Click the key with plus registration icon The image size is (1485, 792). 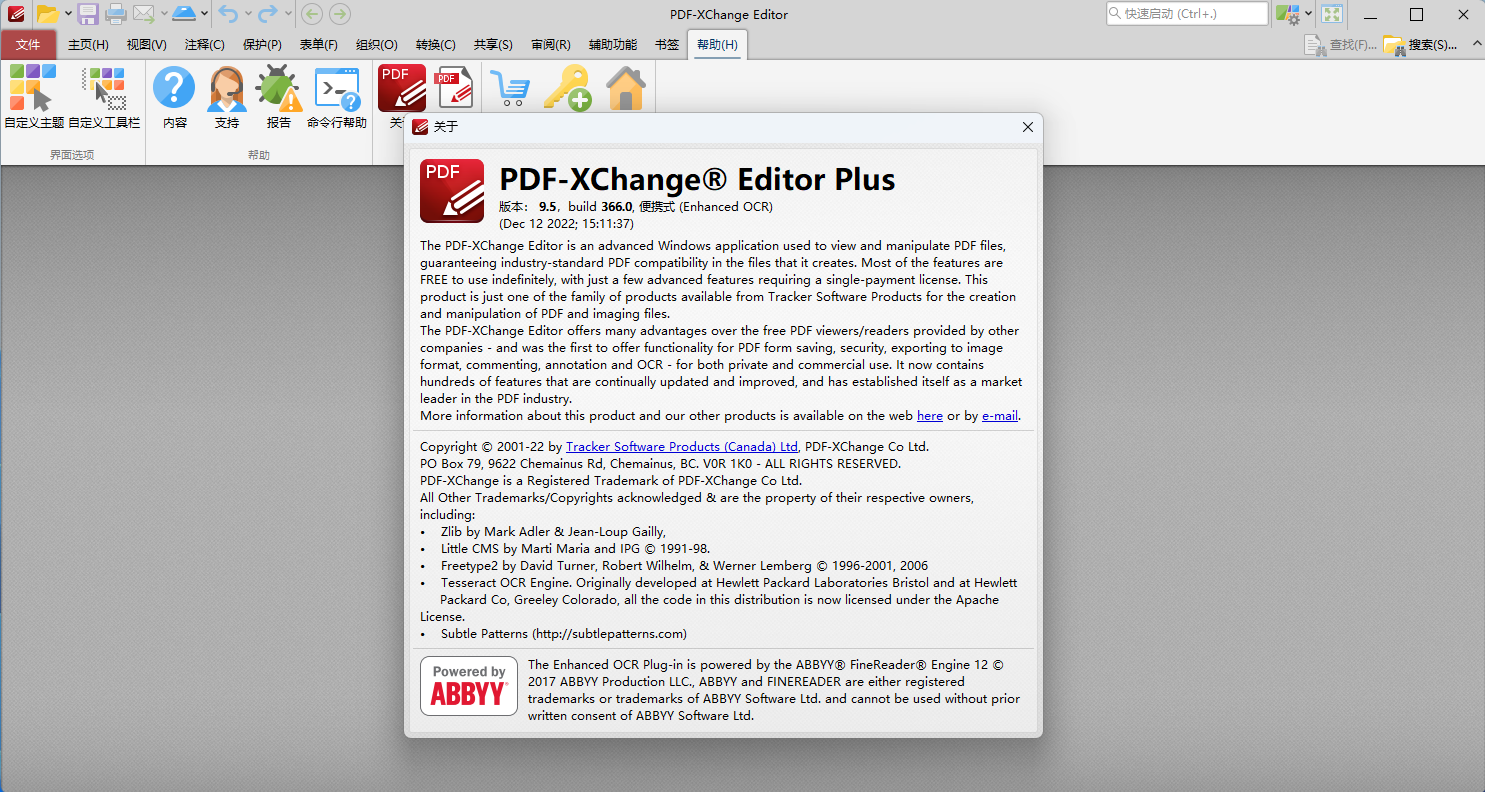click(x=567, y=88)
